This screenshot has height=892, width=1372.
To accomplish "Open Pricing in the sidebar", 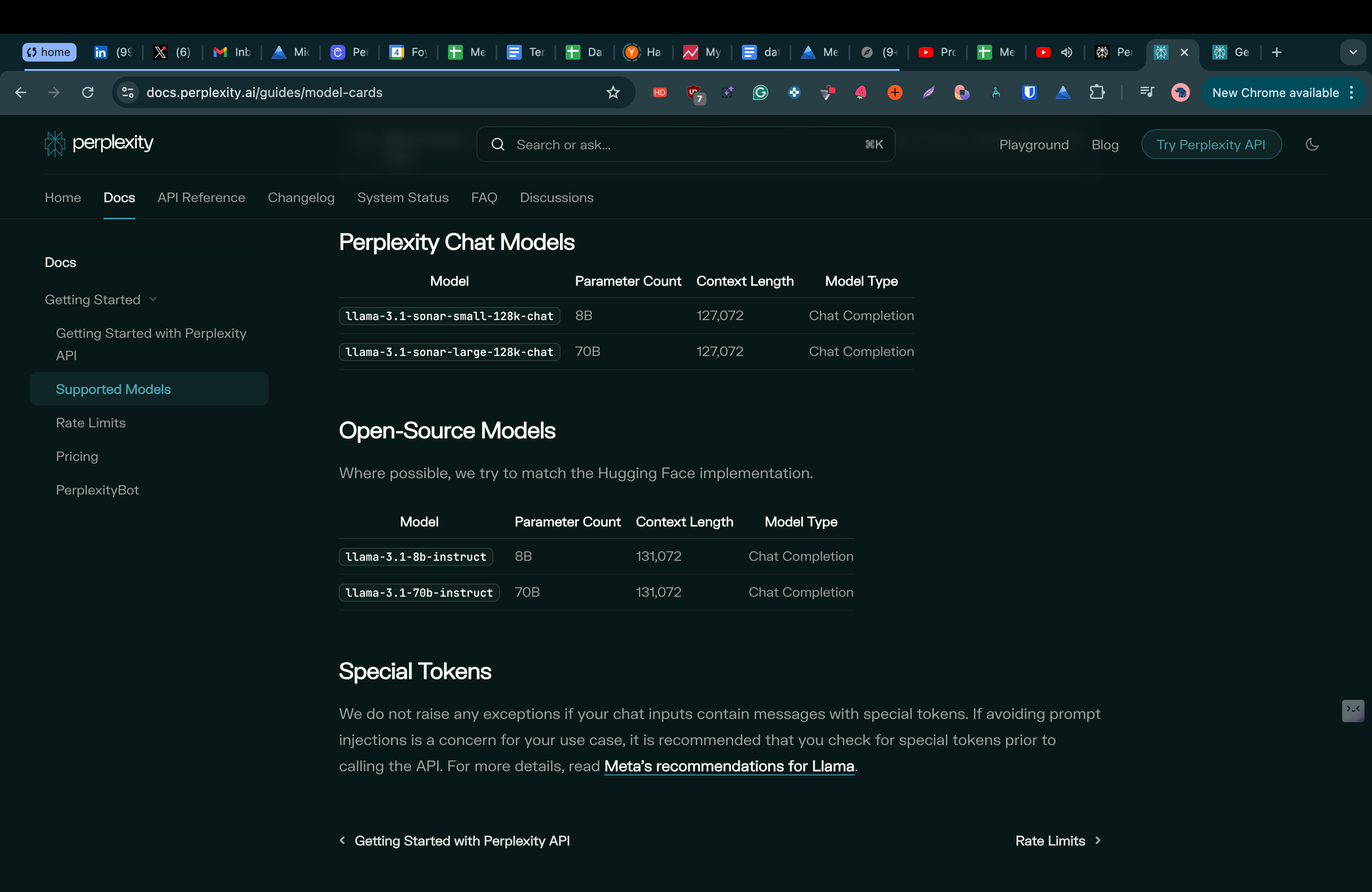I will [77, 456].
